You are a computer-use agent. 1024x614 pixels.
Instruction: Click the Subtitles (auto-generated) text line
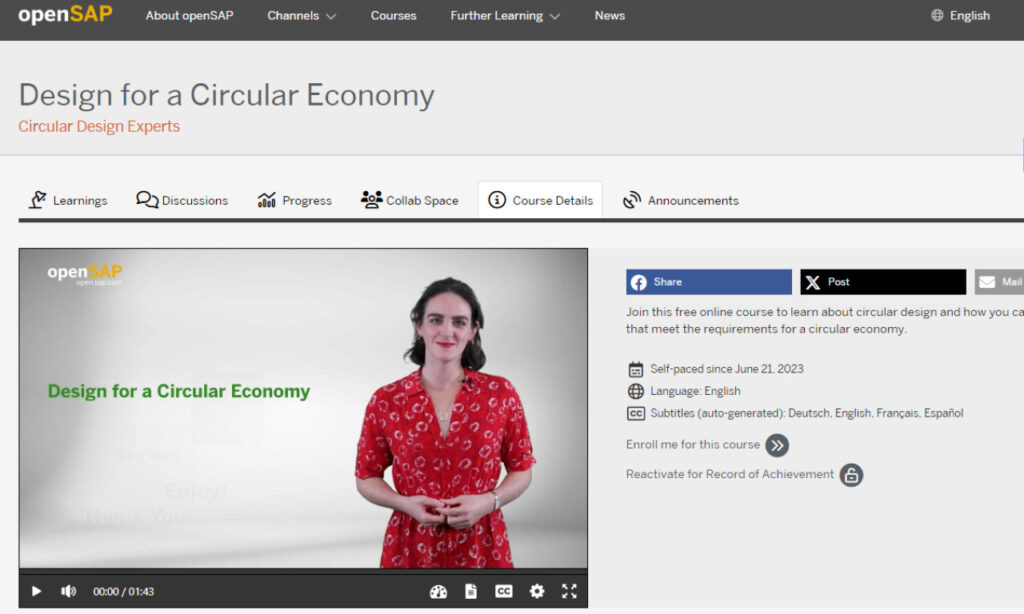[x=807, y=413]
